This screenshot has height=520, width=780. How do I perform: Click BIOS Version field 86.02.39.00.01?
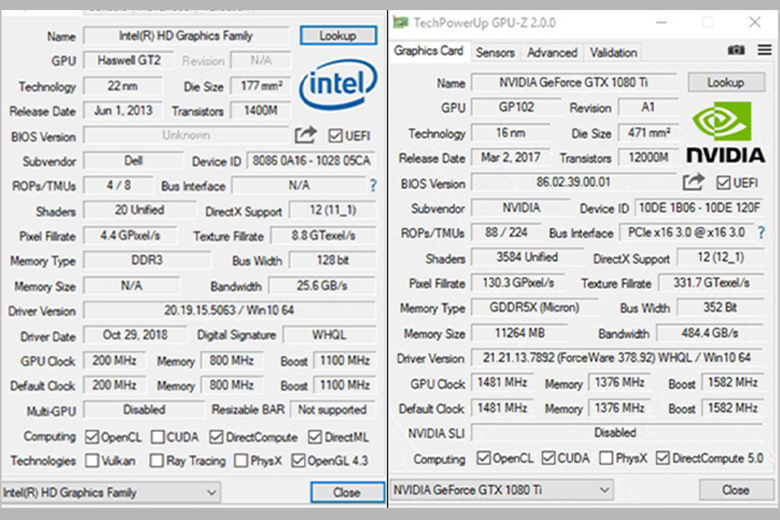coord(574,182)
